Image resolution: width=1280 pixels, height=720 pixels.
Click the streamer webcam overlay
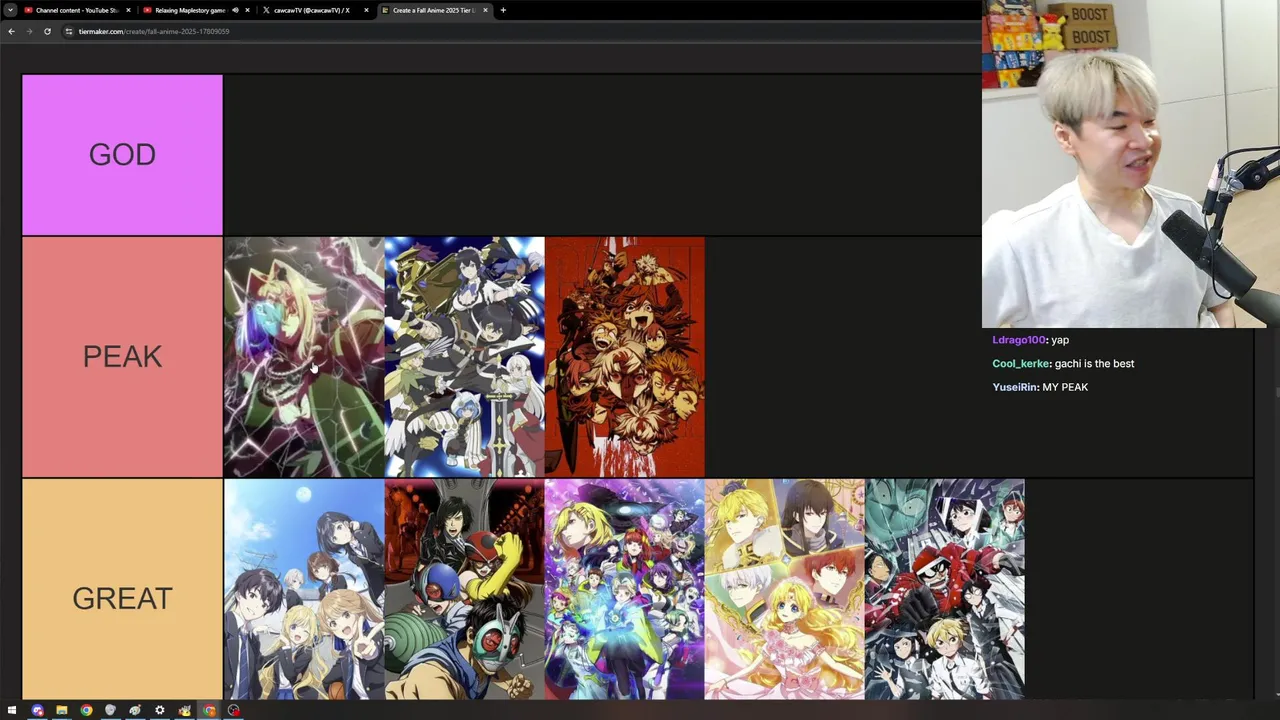tap(1131, 164)
